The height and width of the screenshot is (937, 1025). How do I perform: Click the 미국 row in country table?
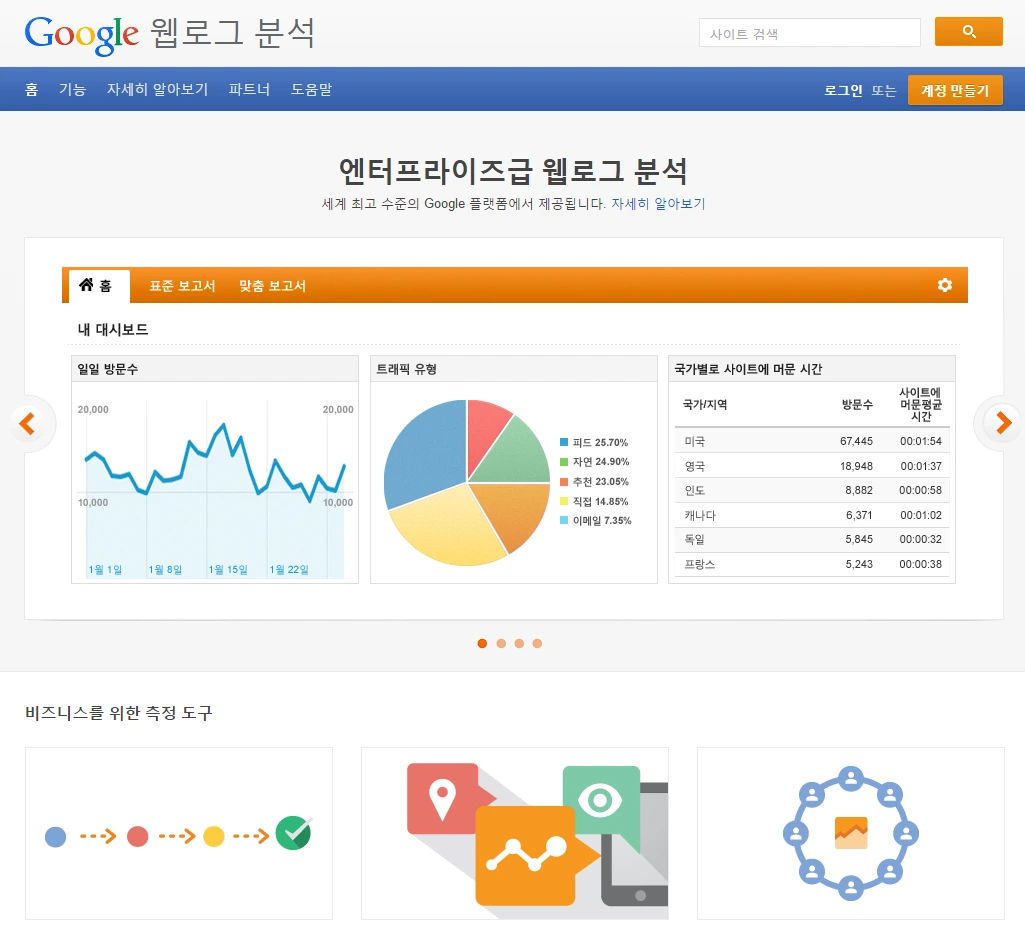coord(812,441)
